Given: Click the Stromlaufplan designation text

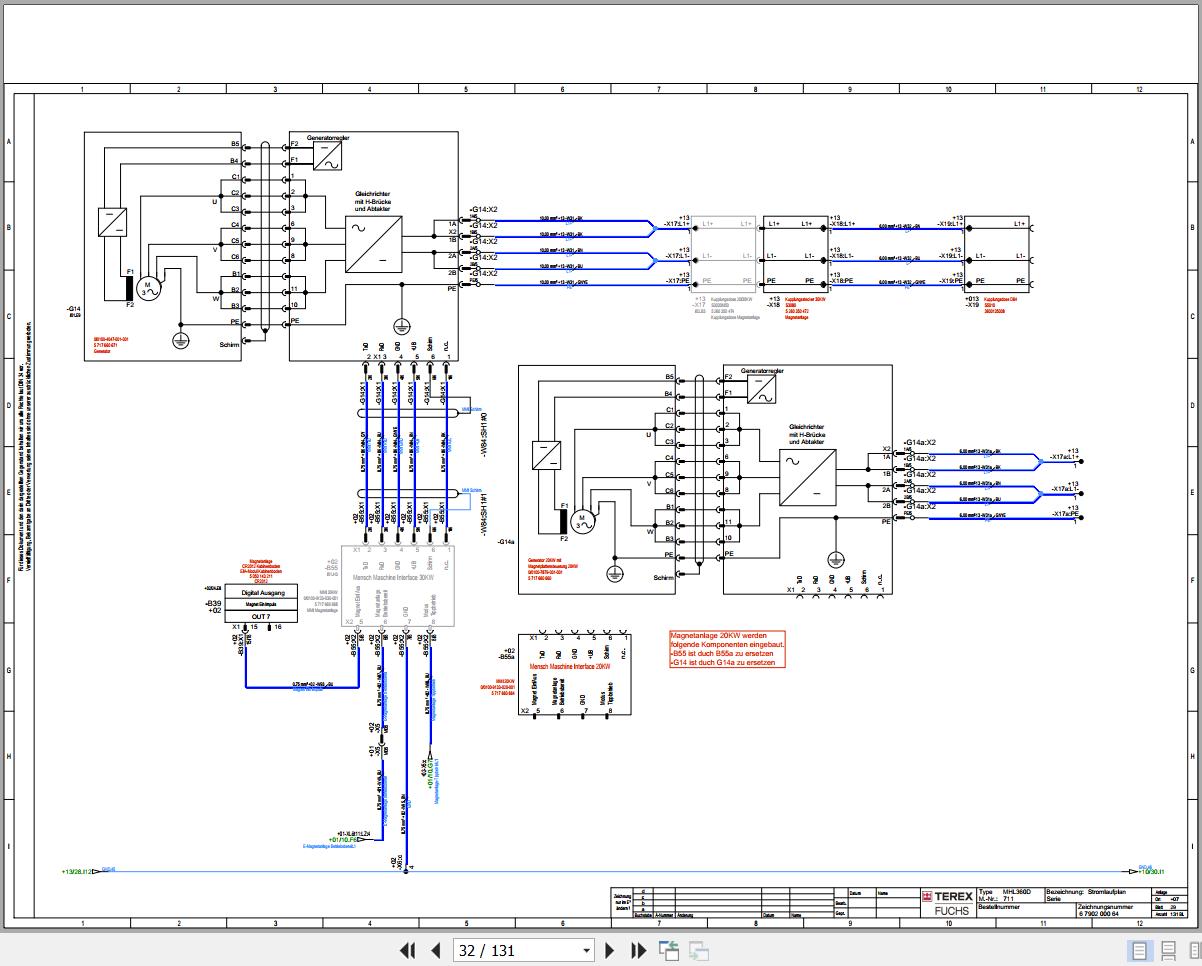Looking at the screenshot, I should click(x=1105, y=891).
